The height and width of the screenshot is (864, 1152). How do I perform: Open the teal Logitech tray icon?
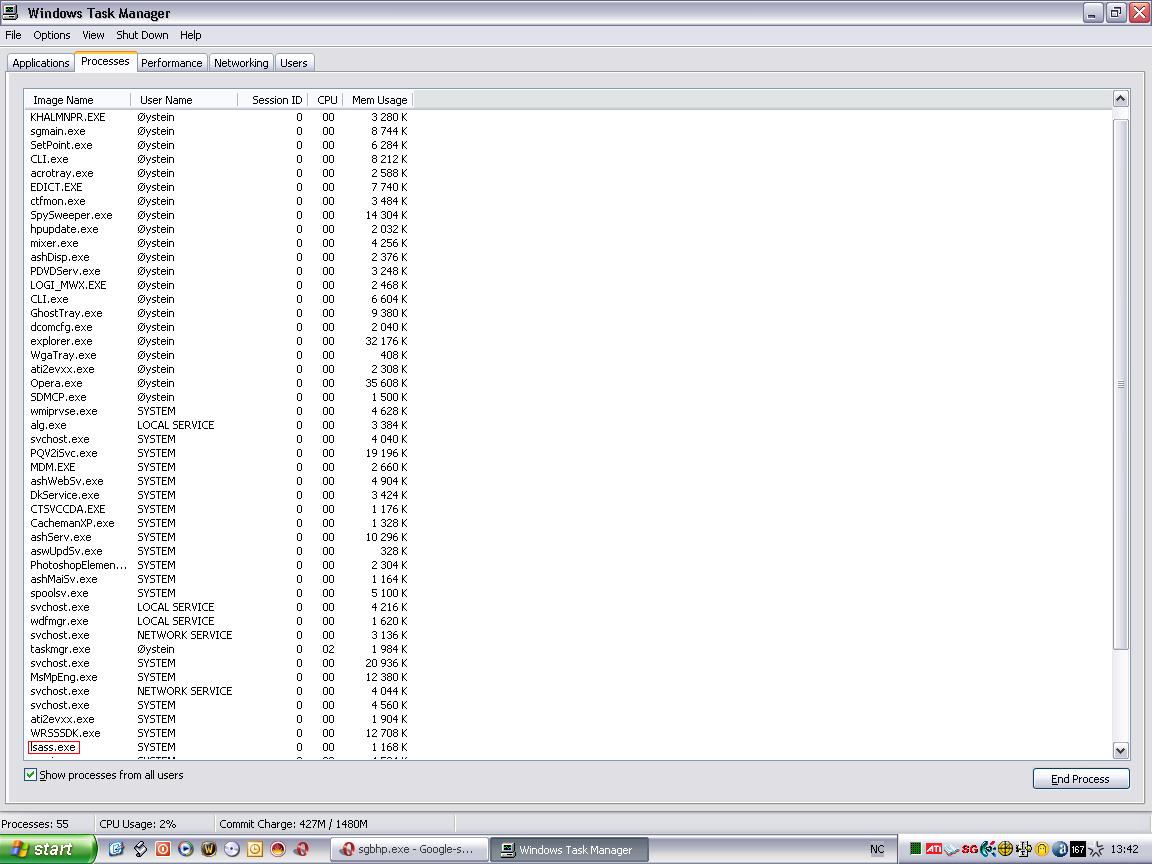pos(987,849)
